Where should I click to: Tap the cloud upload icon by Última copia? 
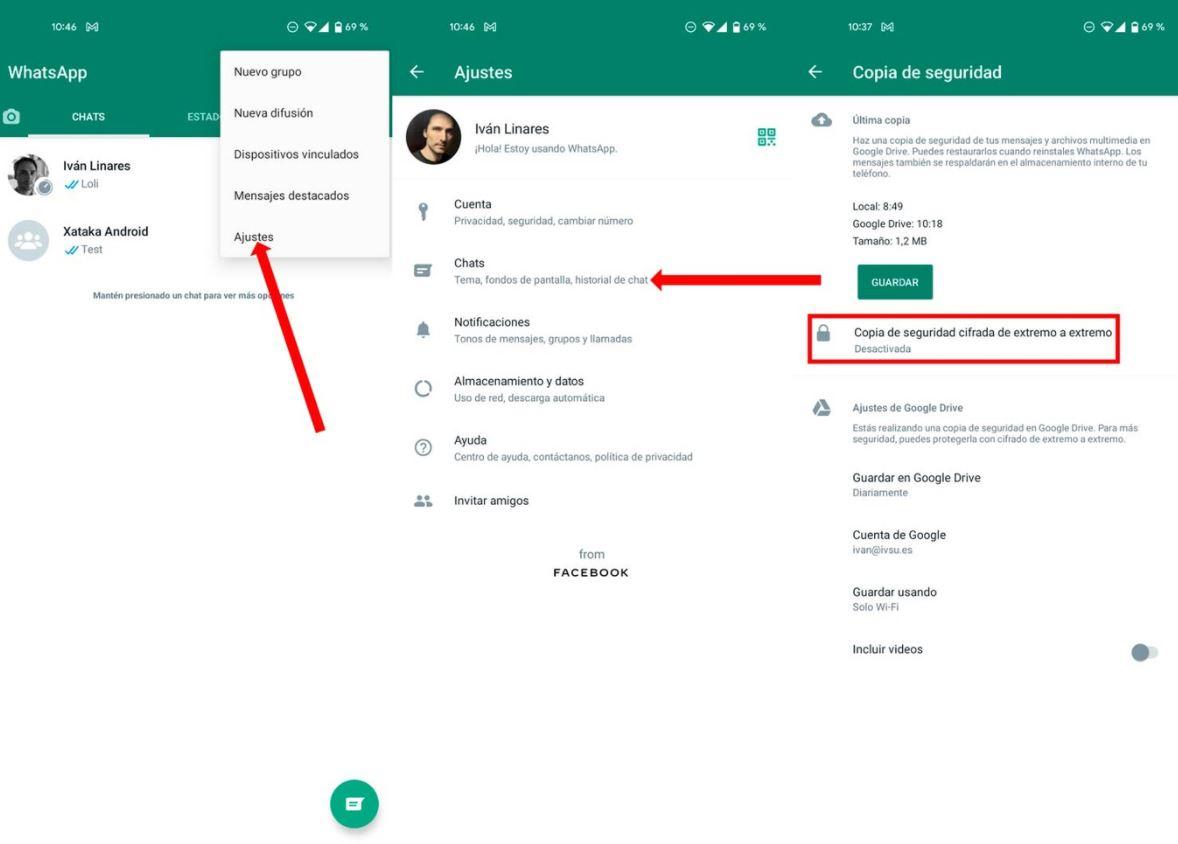821,119
